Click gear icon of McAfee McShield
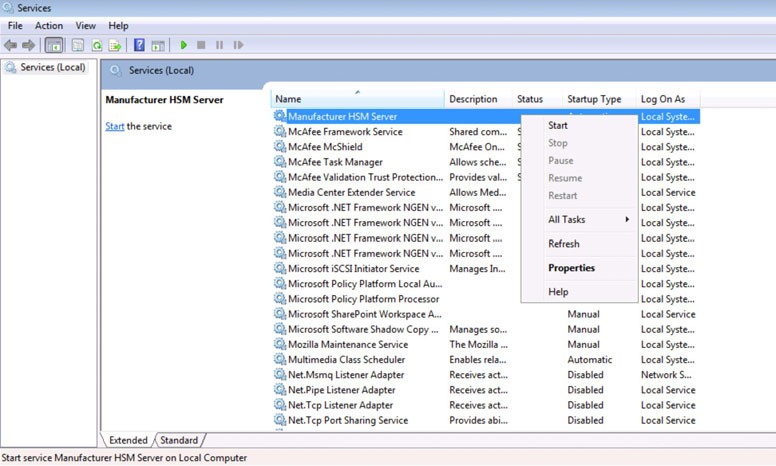This screenshot has width=776, height=466. click(280, 146)
